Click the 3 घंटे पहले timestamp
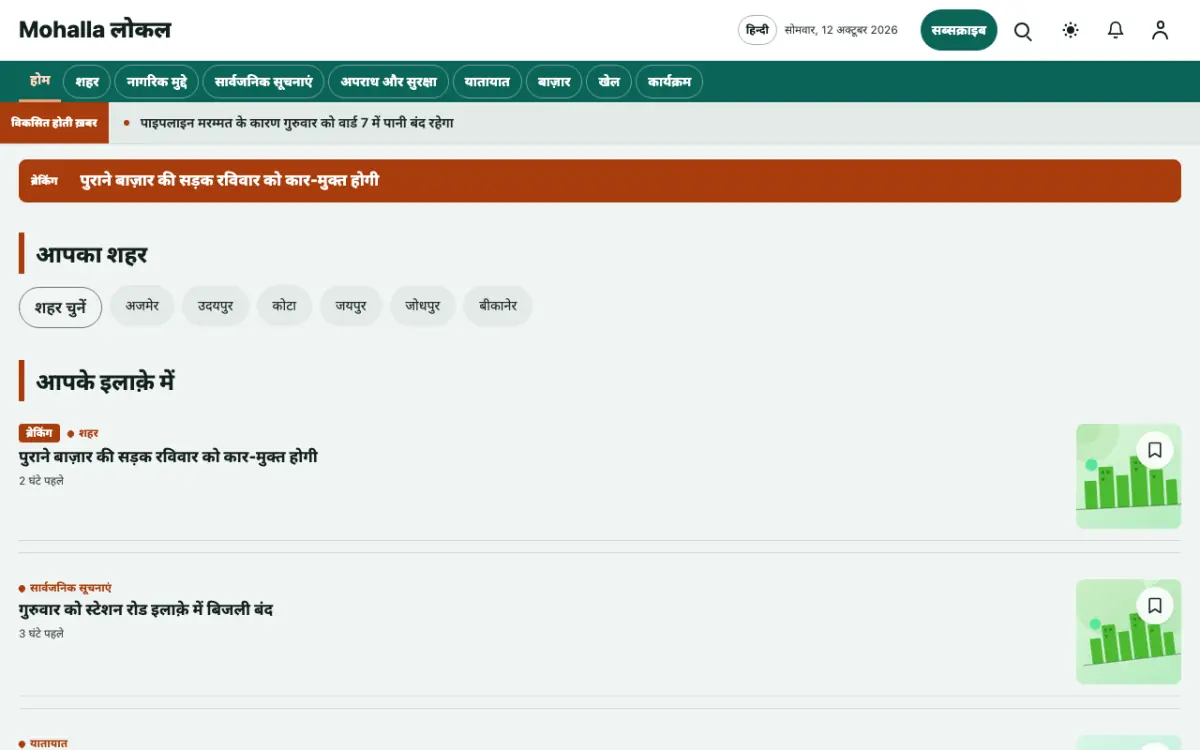Image resolution: width=1200 pixels, height=750 pixels. pos(42,634)
